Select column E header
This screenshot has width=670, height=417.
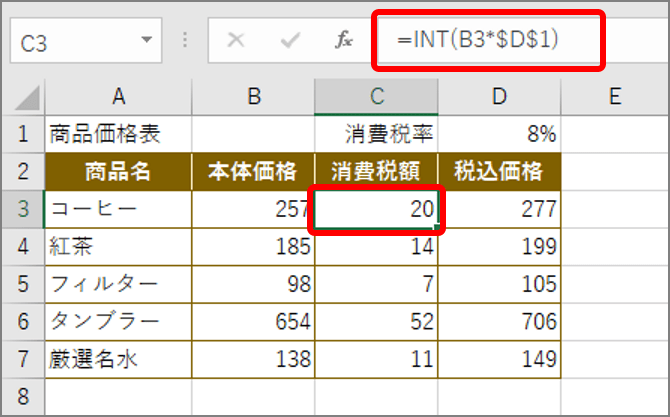tap(615, 97)
